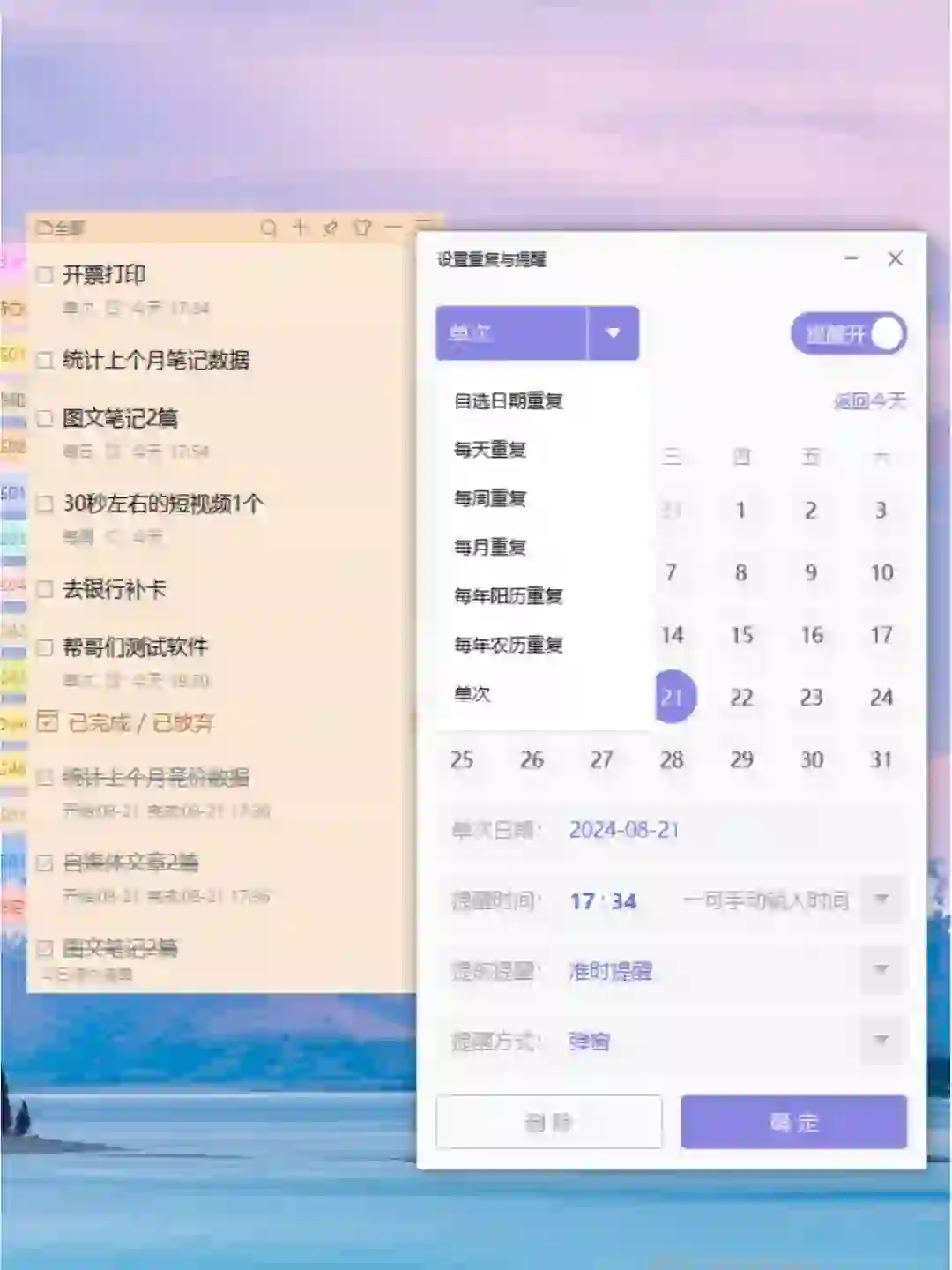Click the pin icon in the notes toolbar
Viewport: 952px width, 1270px height.
329,228
